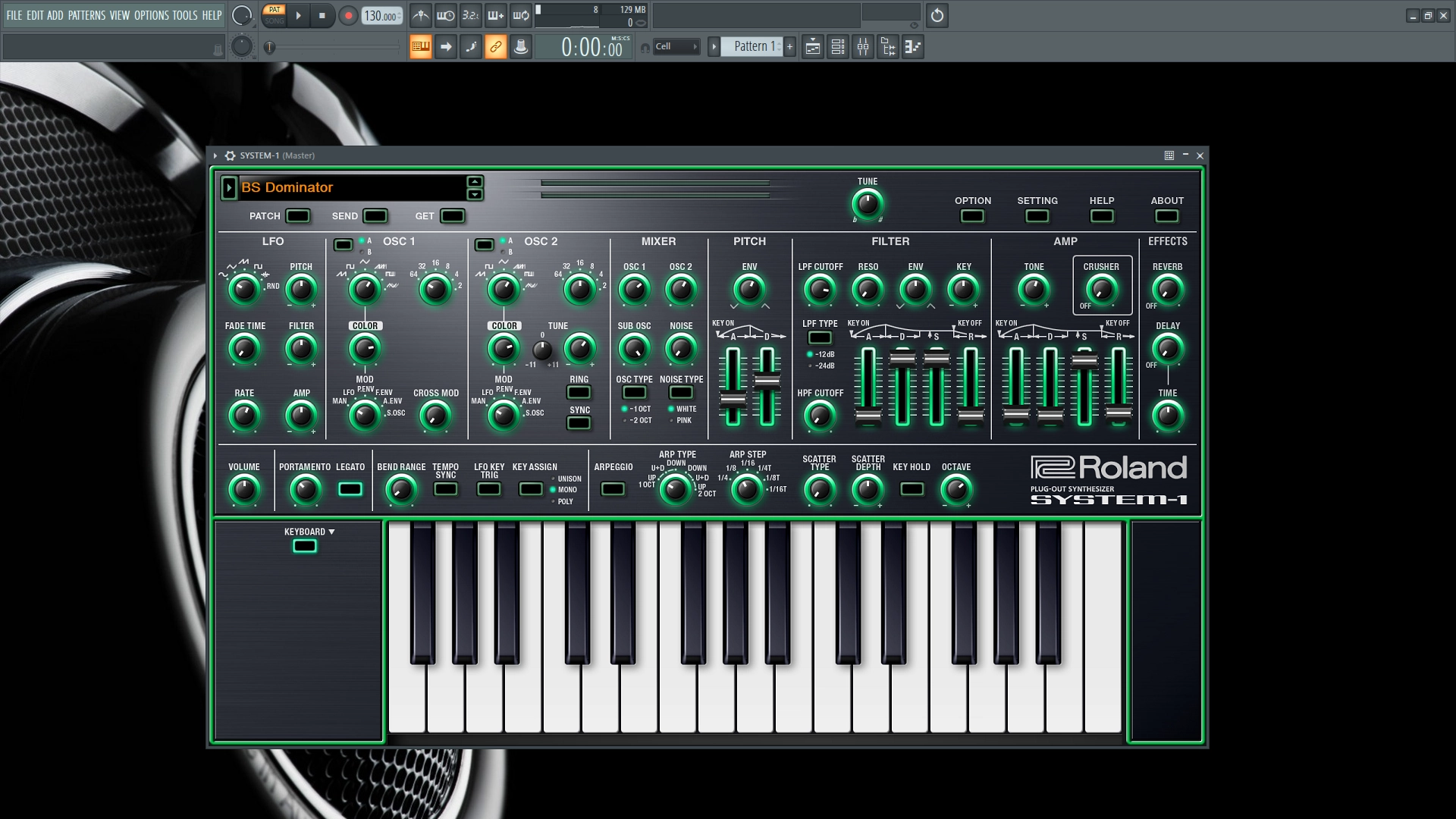Expand plugin menu arrow in SYSTEM-1 titlebar

pyautogui.click(x=215, y=155)
